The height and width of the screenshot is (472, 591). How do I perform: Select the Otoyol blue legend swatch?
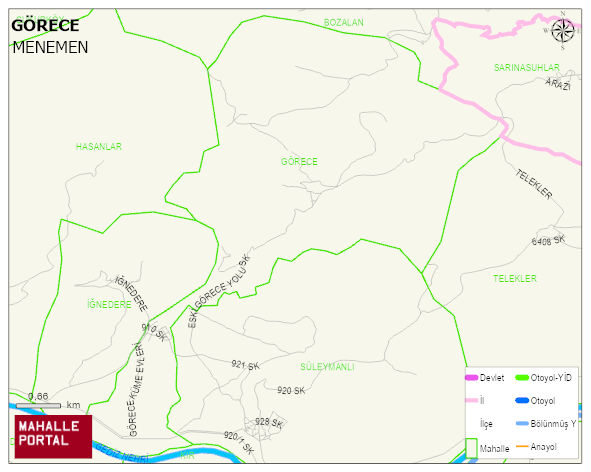522,400
